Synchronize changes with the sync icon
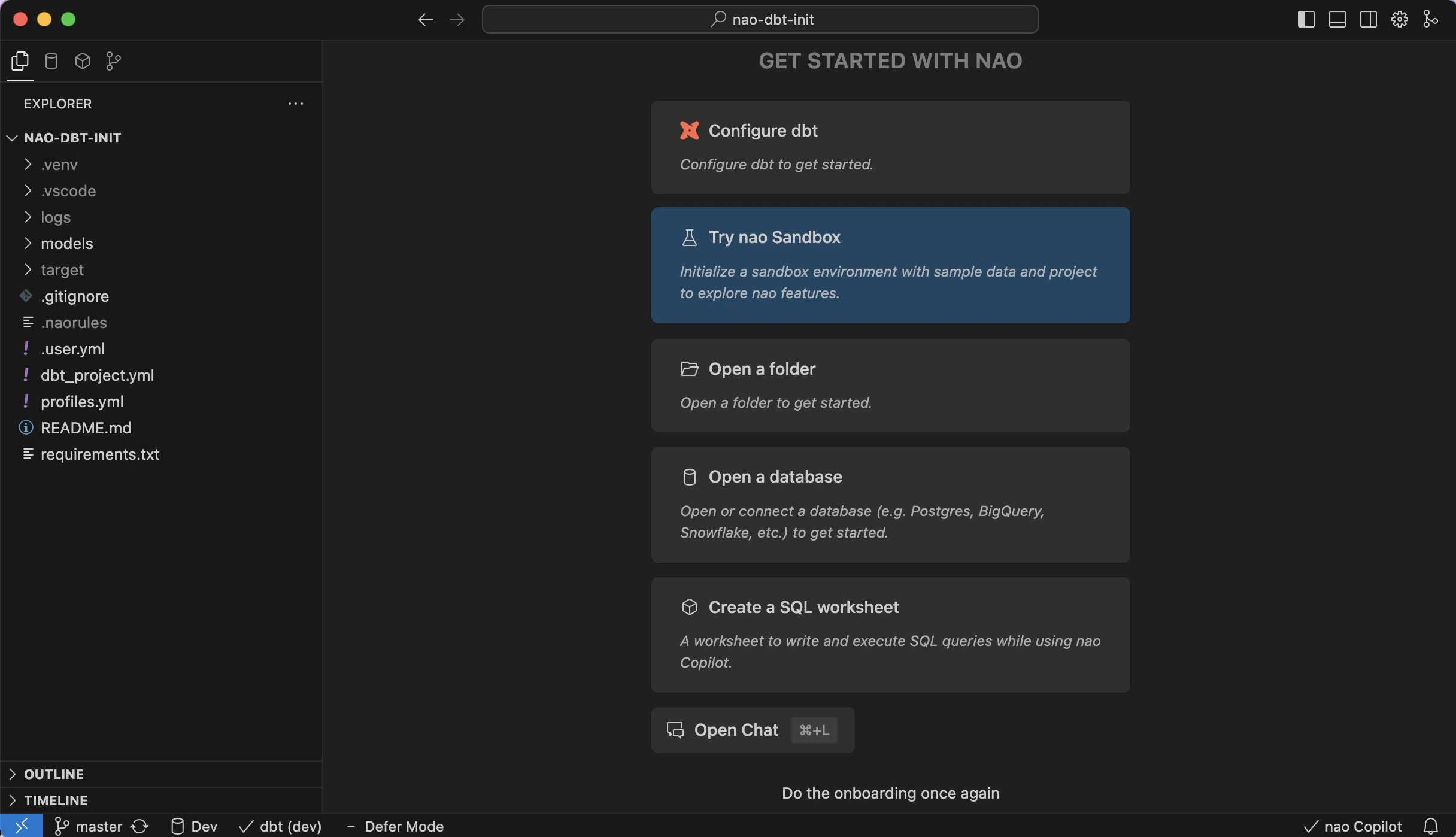Screen dimensions: 1456x837 (x=139, y=826)
